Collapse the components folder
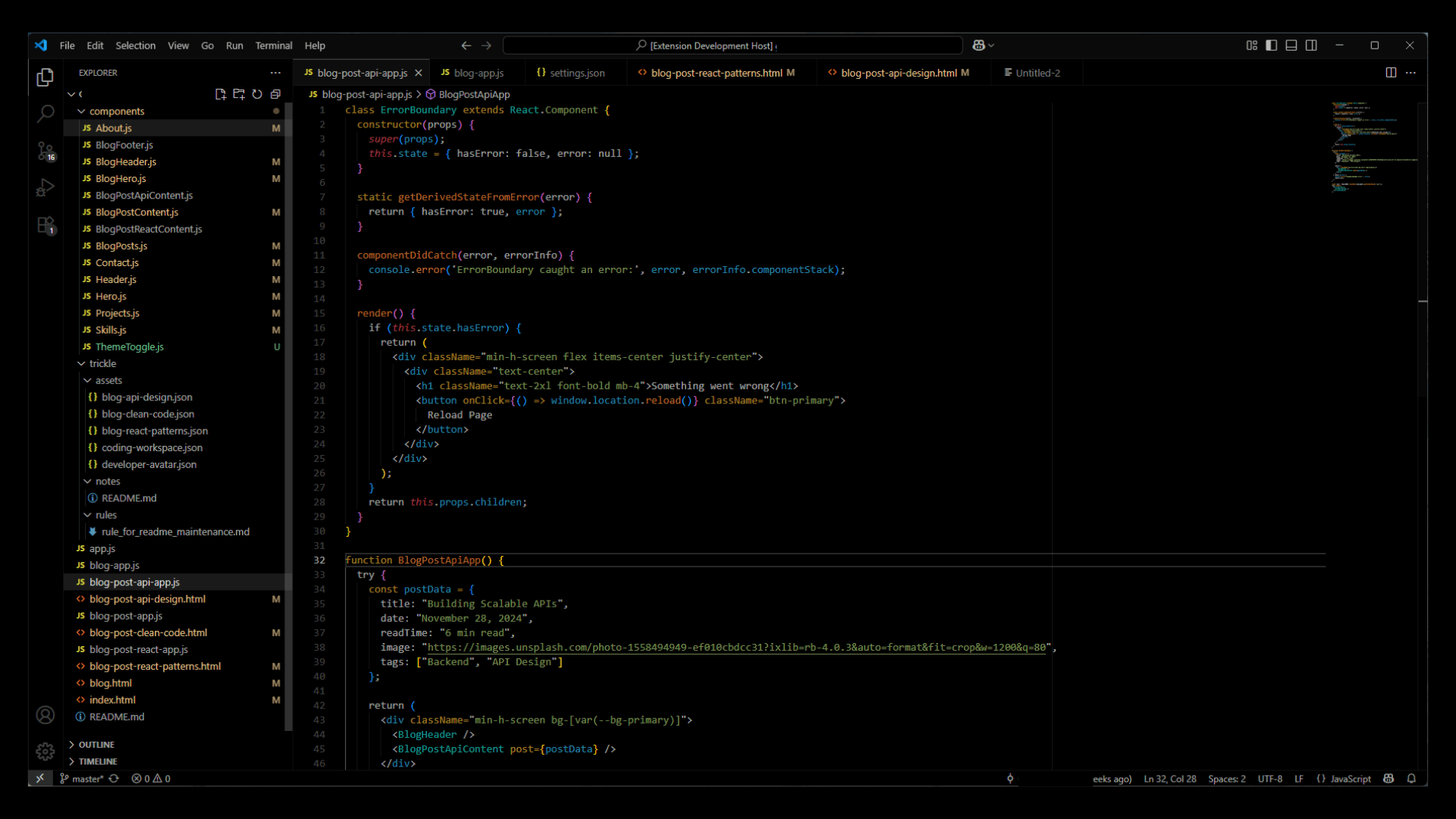 pyautogui.click(x=81, y=111)
